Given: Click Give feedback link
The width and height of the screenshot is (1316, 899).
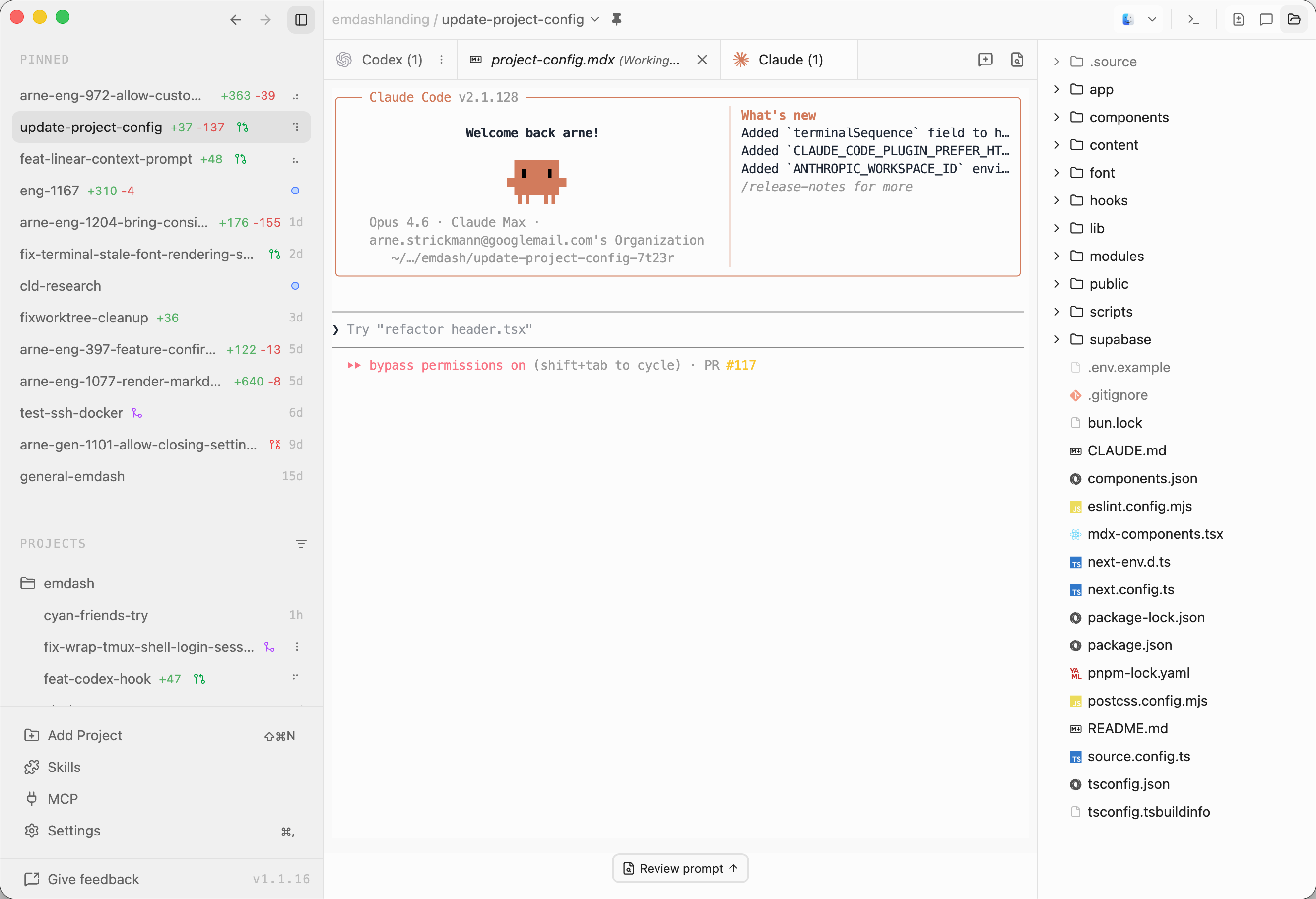Looking at the screenshot, I should pyautogui.click(x=82, y=879).
